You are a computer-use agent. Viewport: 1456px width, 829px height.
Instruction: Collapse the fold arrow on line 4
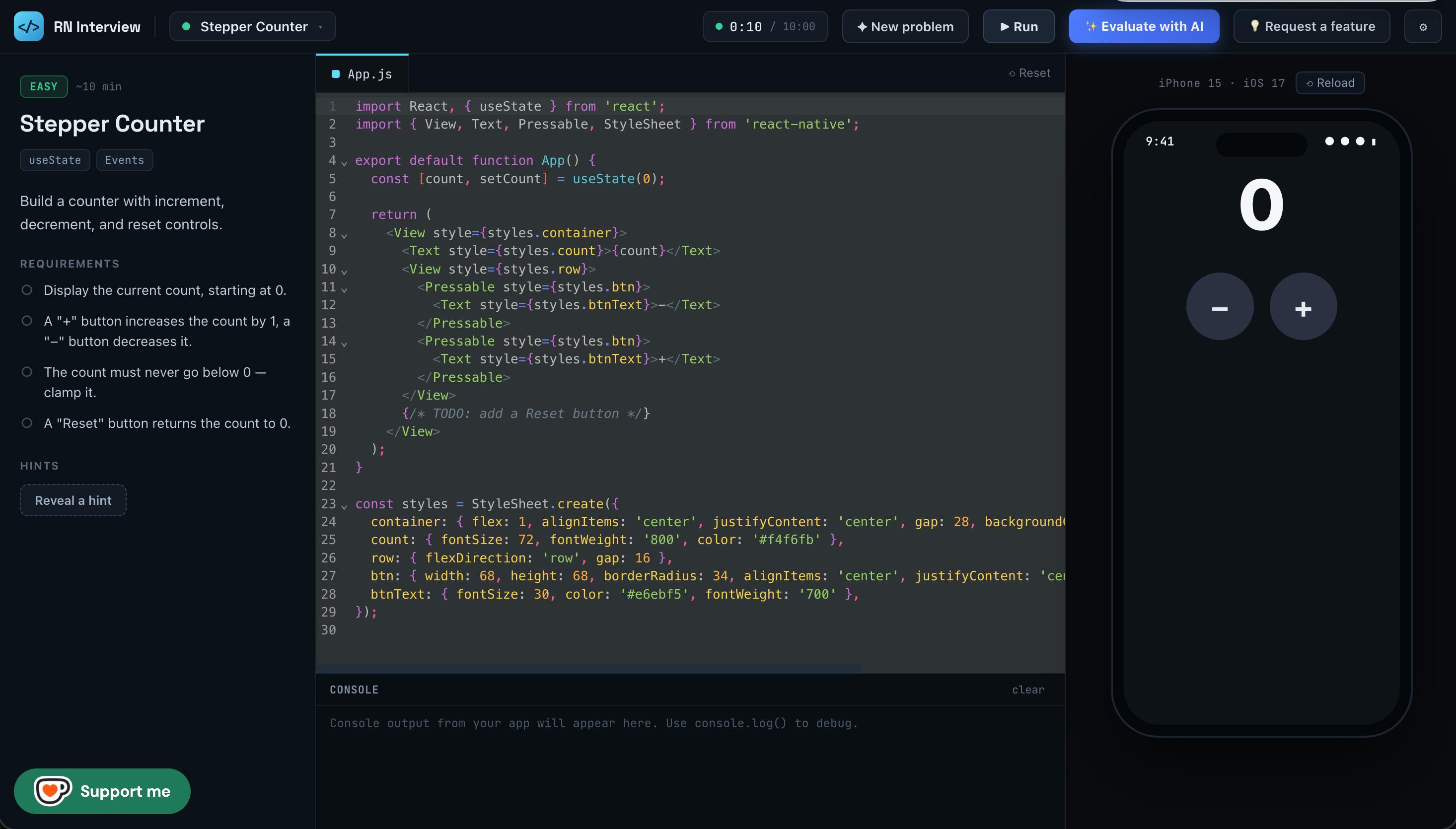tap(344, 163)
